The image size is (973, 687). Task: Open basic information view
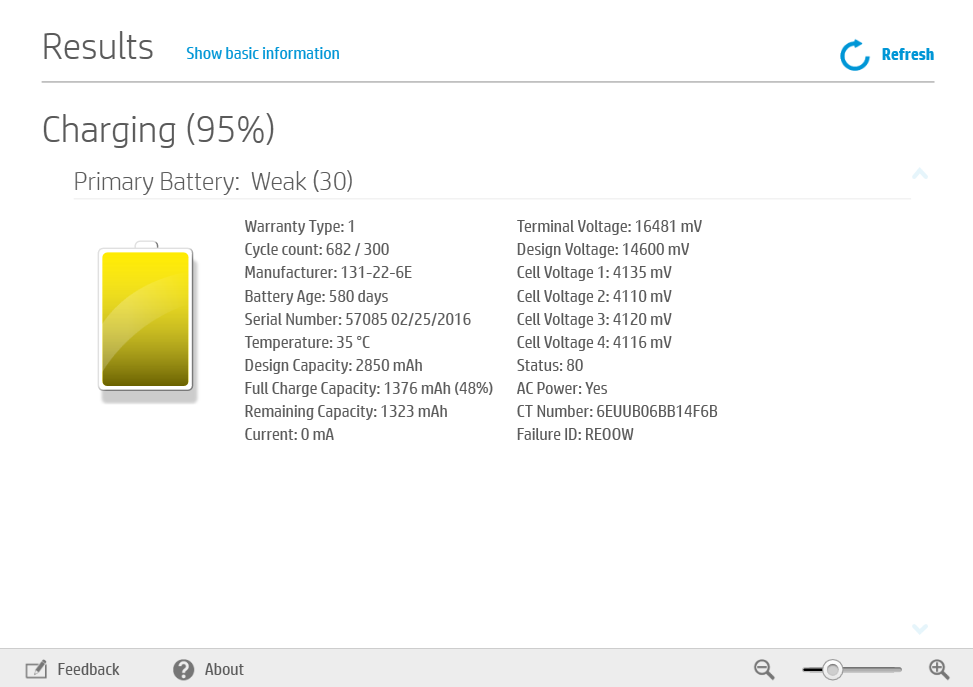click(x=263, y=53)
